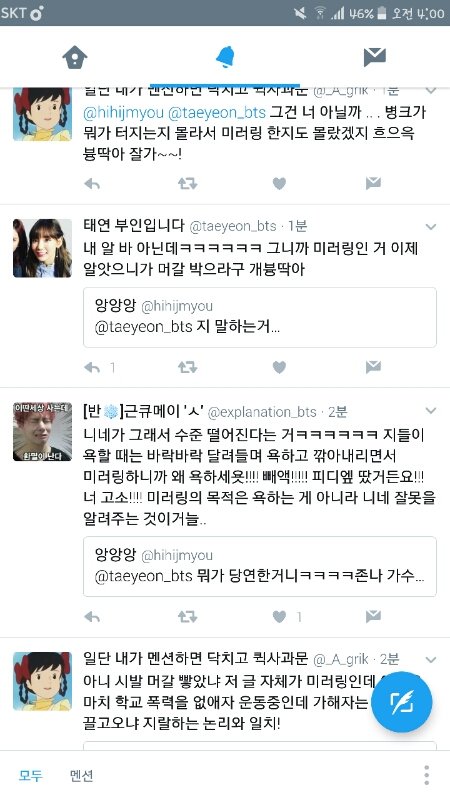This screenshot has height=800, width=450.
Task: Retweet the 근큐메이 tweet
Action: coord(187,617)
